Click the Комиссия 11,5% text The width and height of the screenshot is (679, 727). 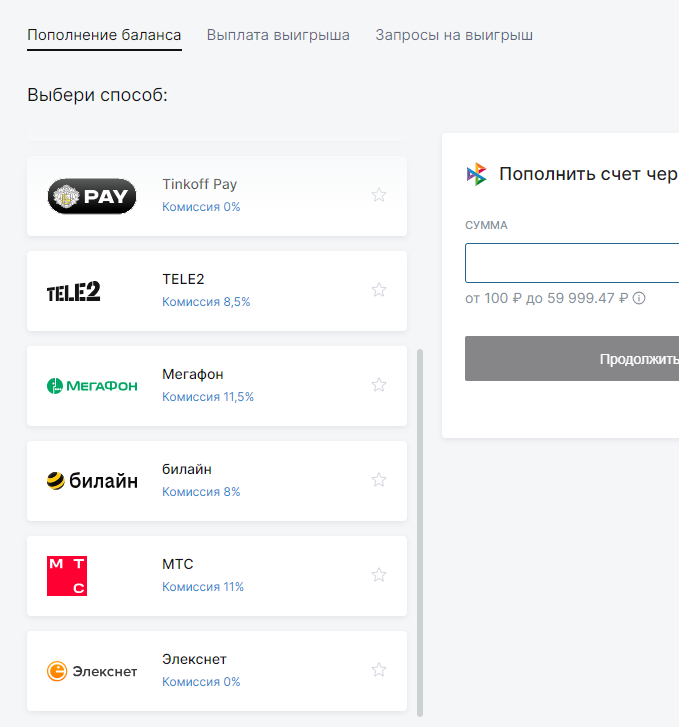coord(208,397)
